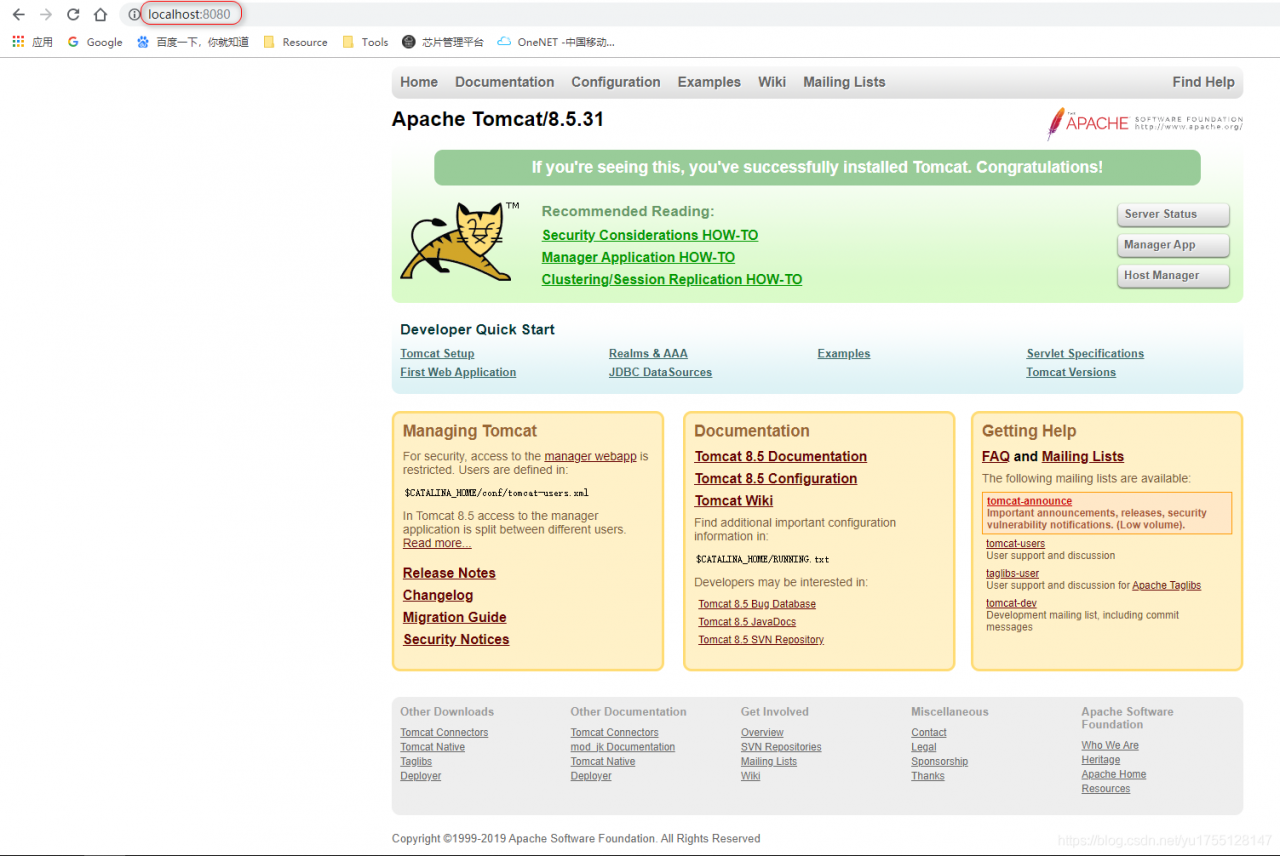This screenshot has height=856, width=1280.
Task: Open the taglibs-user mailing list link
Action: click(x=1012, y=574)
